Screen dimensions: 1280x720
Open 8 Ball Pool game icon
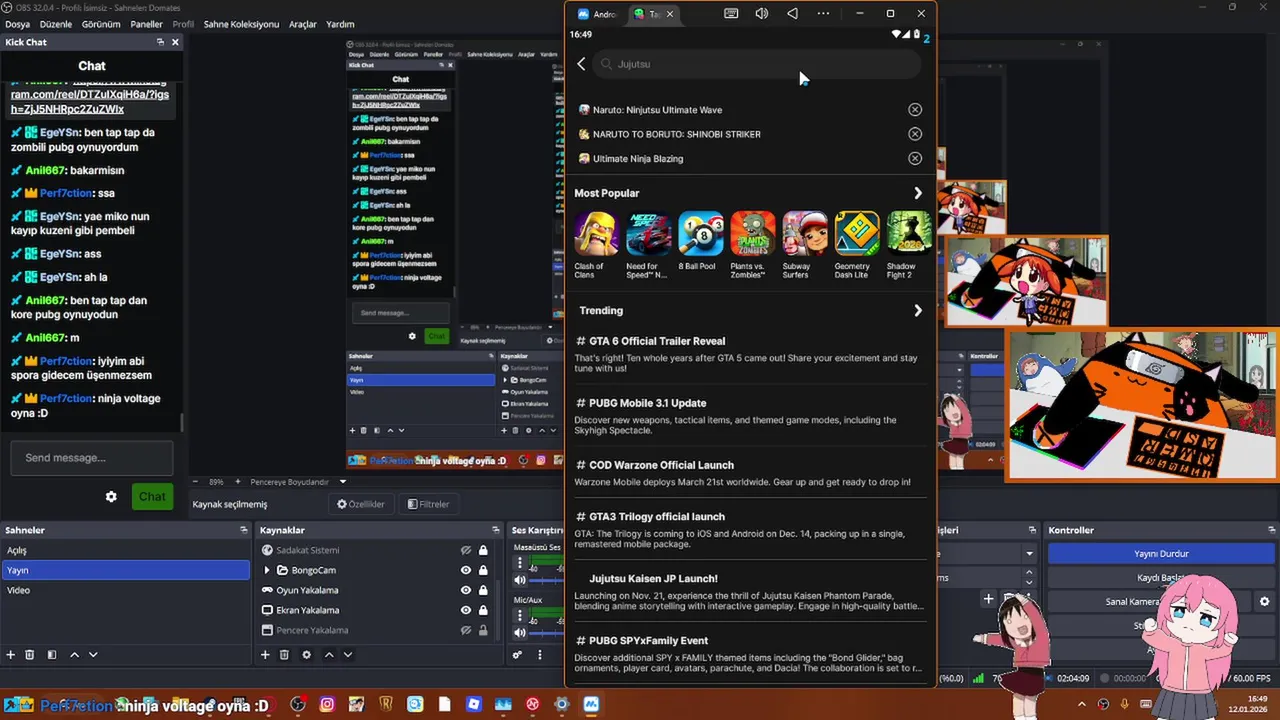700,233
